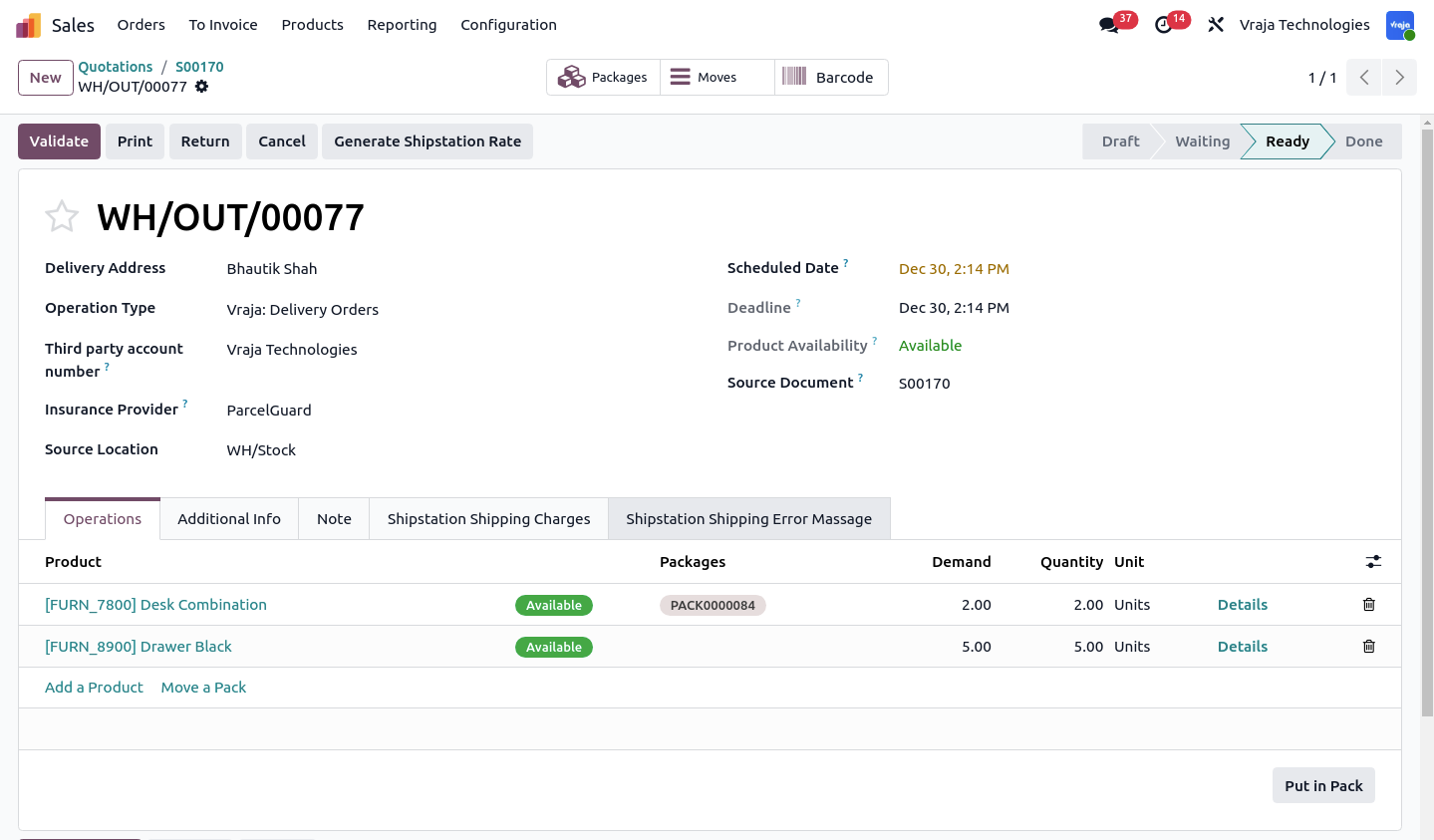Toggle the favorite star for WH/OUT/00077
This screenshot has height=840, width=1434.
coord(62,216)
